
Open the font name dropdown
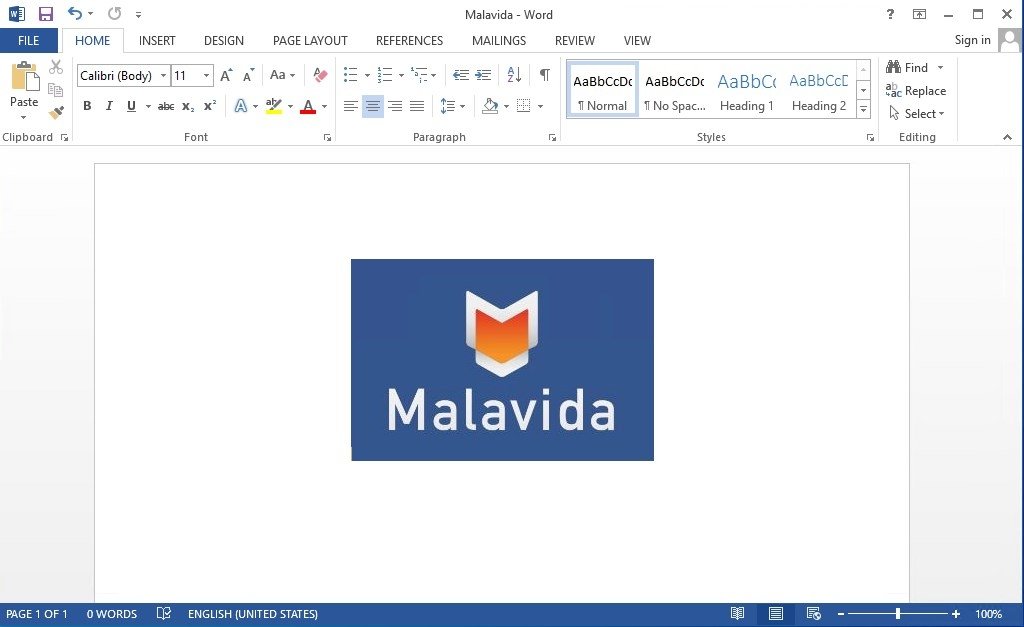pyautogui.click(x=163, y=75)
